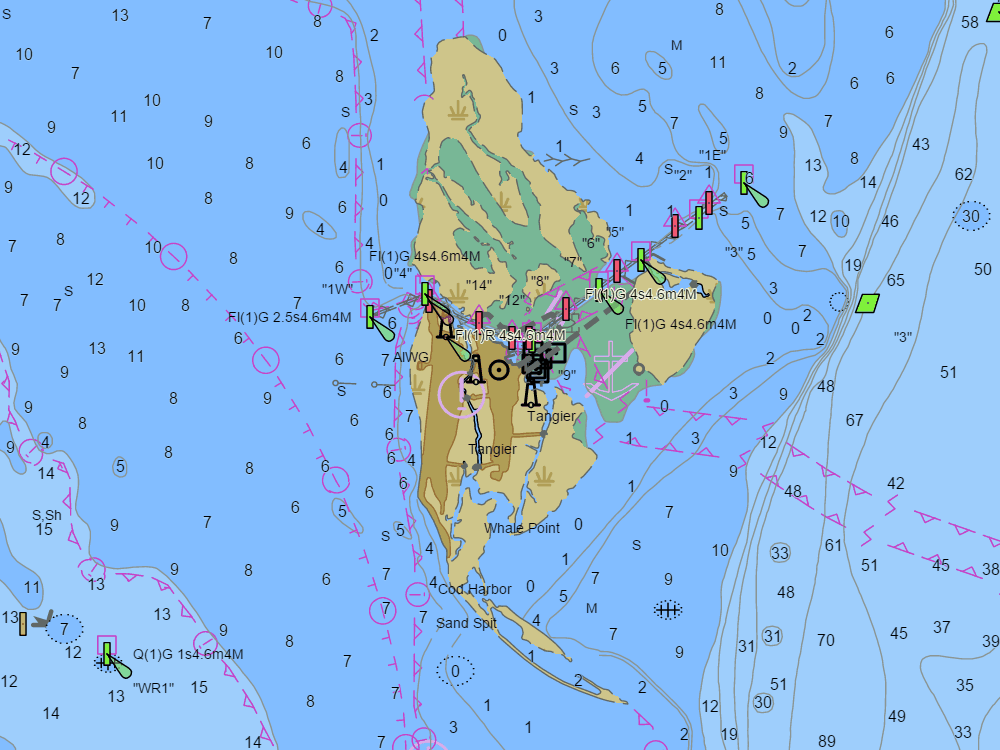Select light description "Q(1)G 1s4.6m4M"
This screenshot has height=750, width=1000.
click(188, 654)
